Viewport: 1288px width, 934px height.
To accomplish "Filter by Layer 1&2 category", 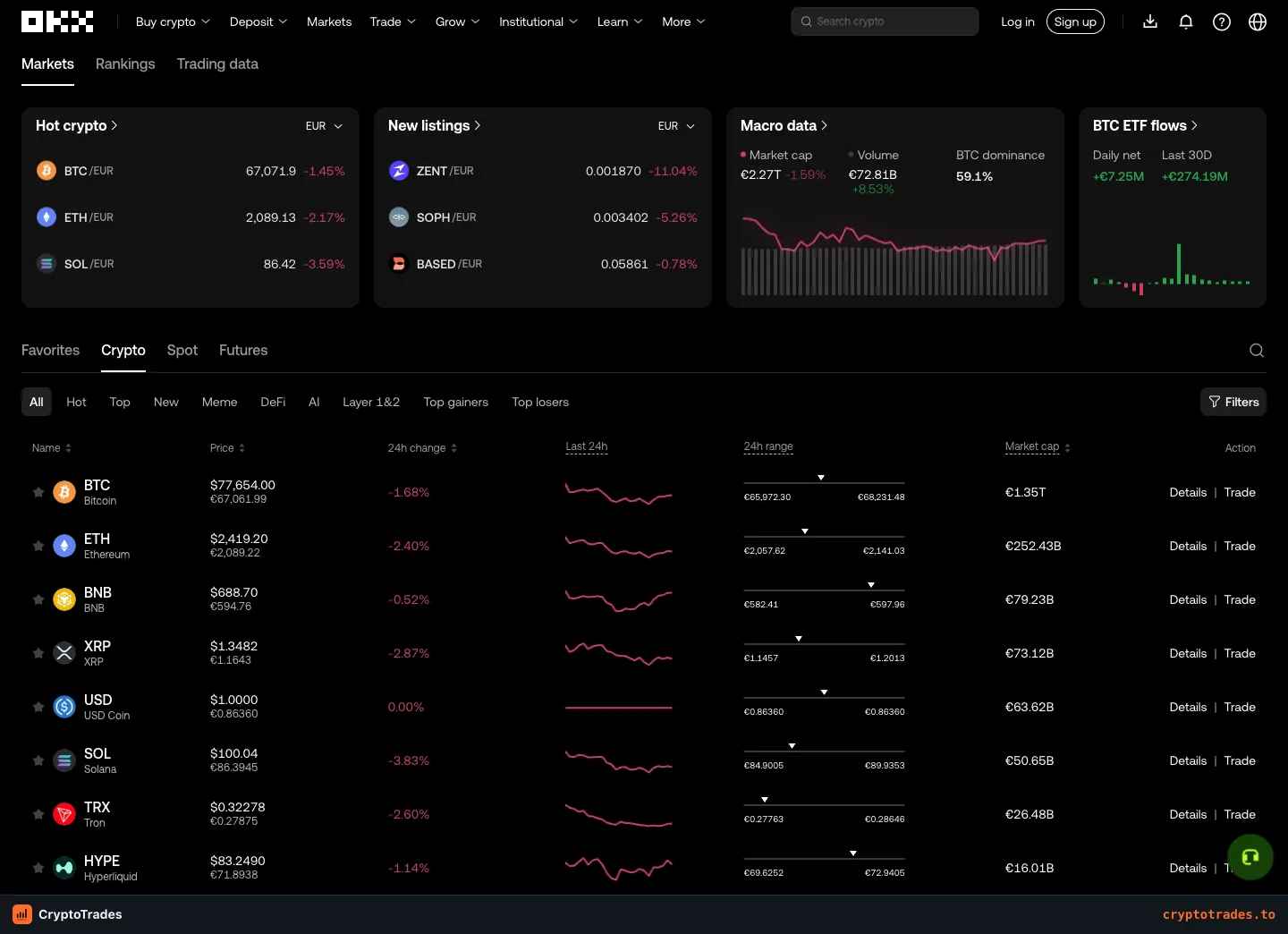I will click(371, 402).
